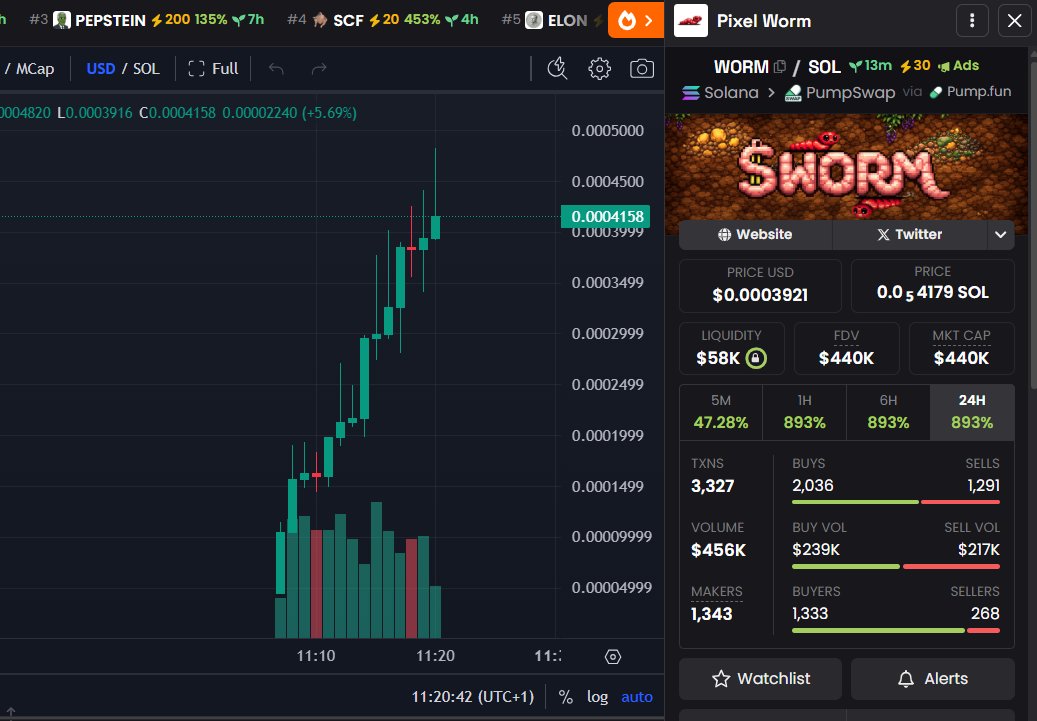
Task: Click the Ads megaphone badge
Action: pos(958,65)
